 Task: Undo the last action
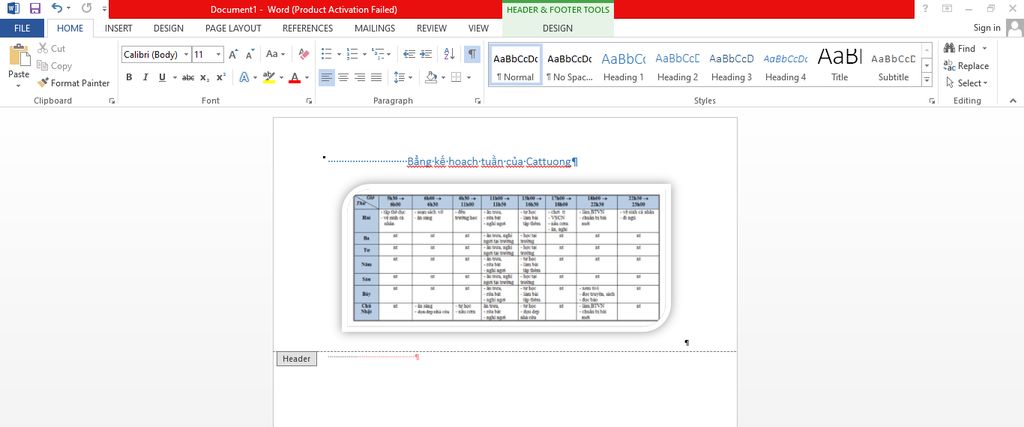click(57, 8)
